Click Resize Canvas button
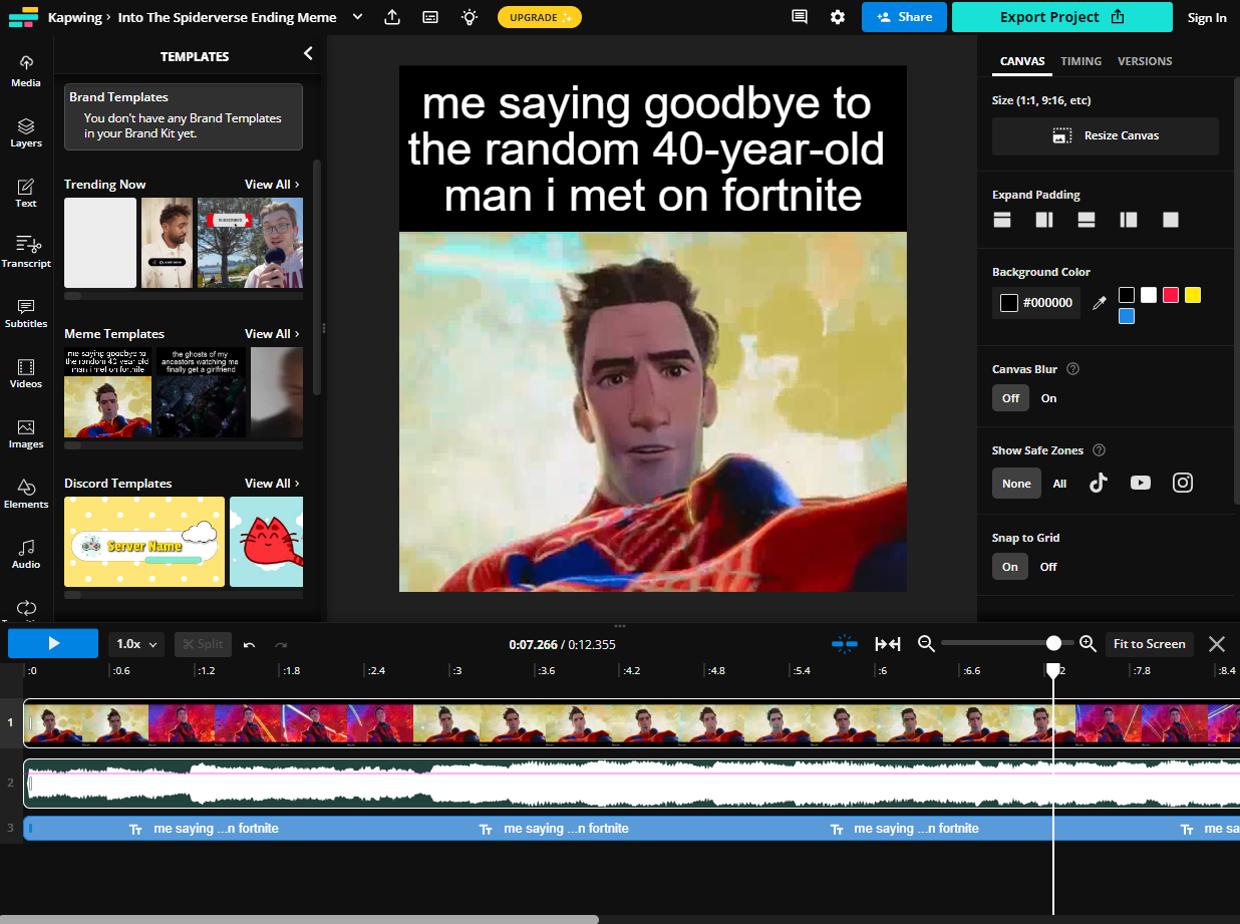 (1105, 136)
